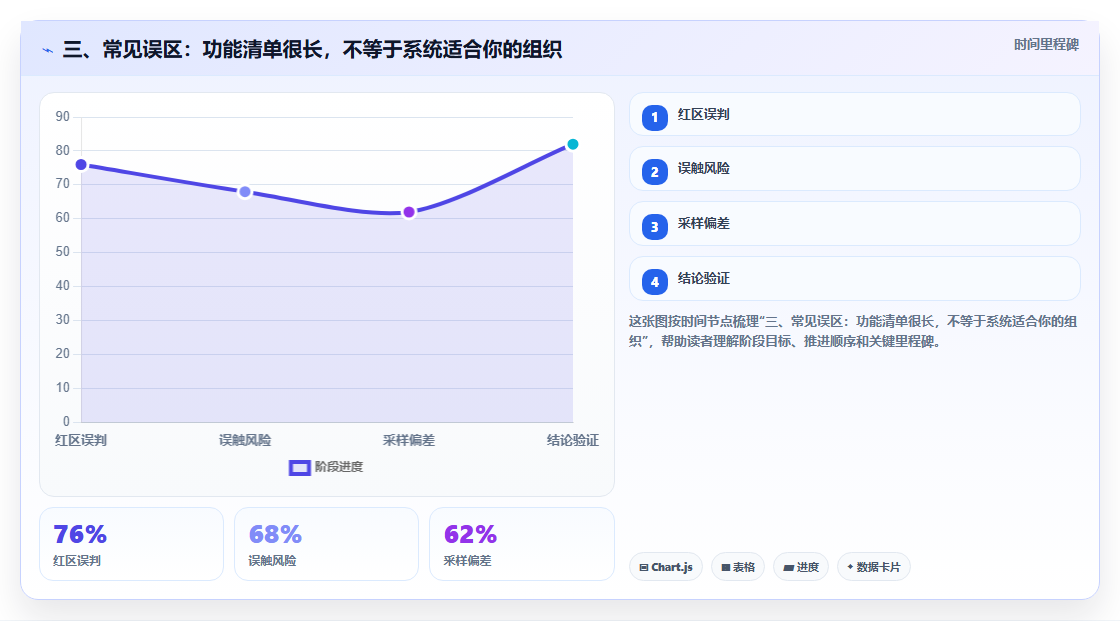Screen dimensions: 1120x621
Task: Click the 数据卡片 tag
Action: [874, 567]
